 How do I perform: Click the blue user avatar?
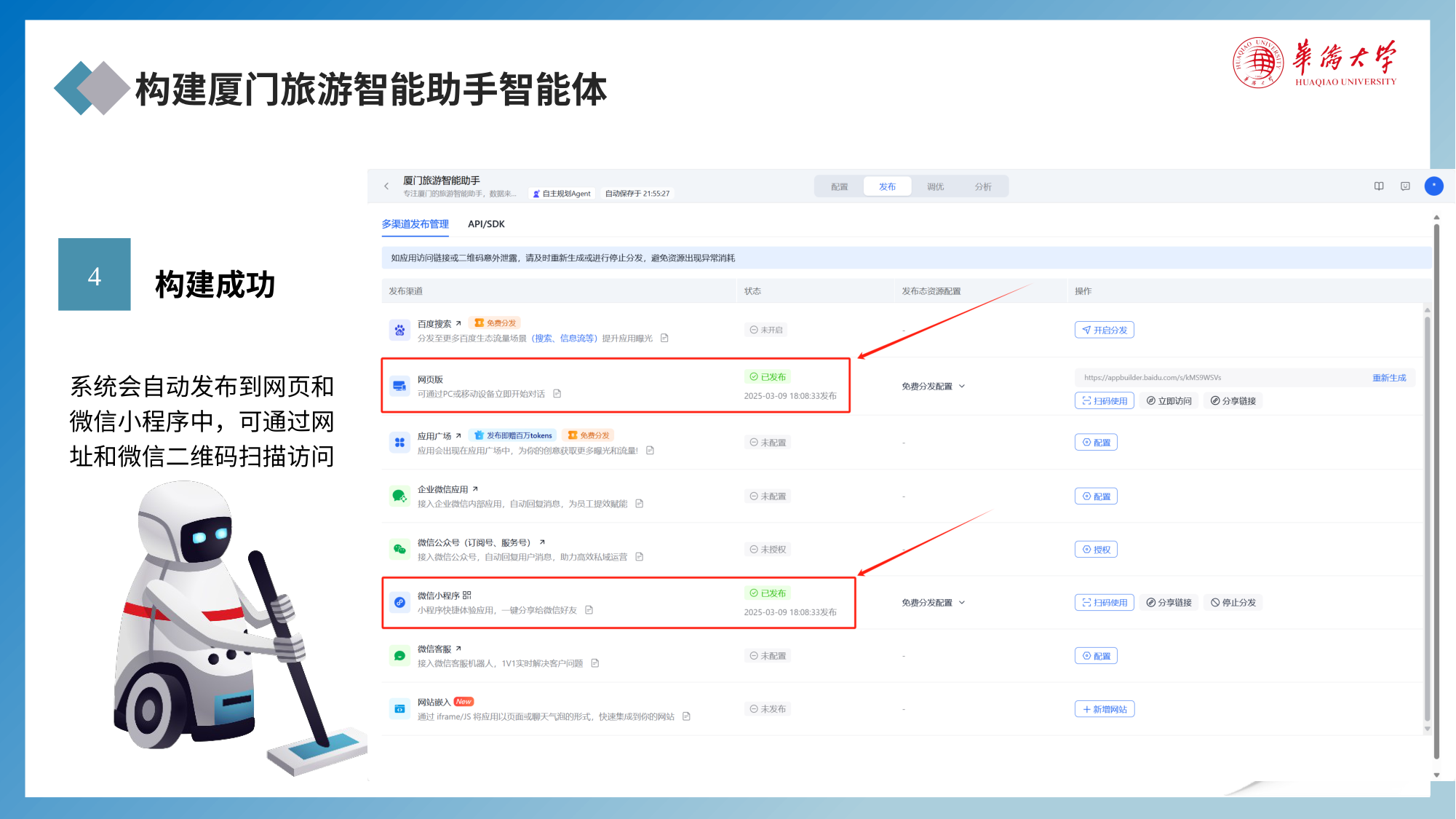point(1433,186)
